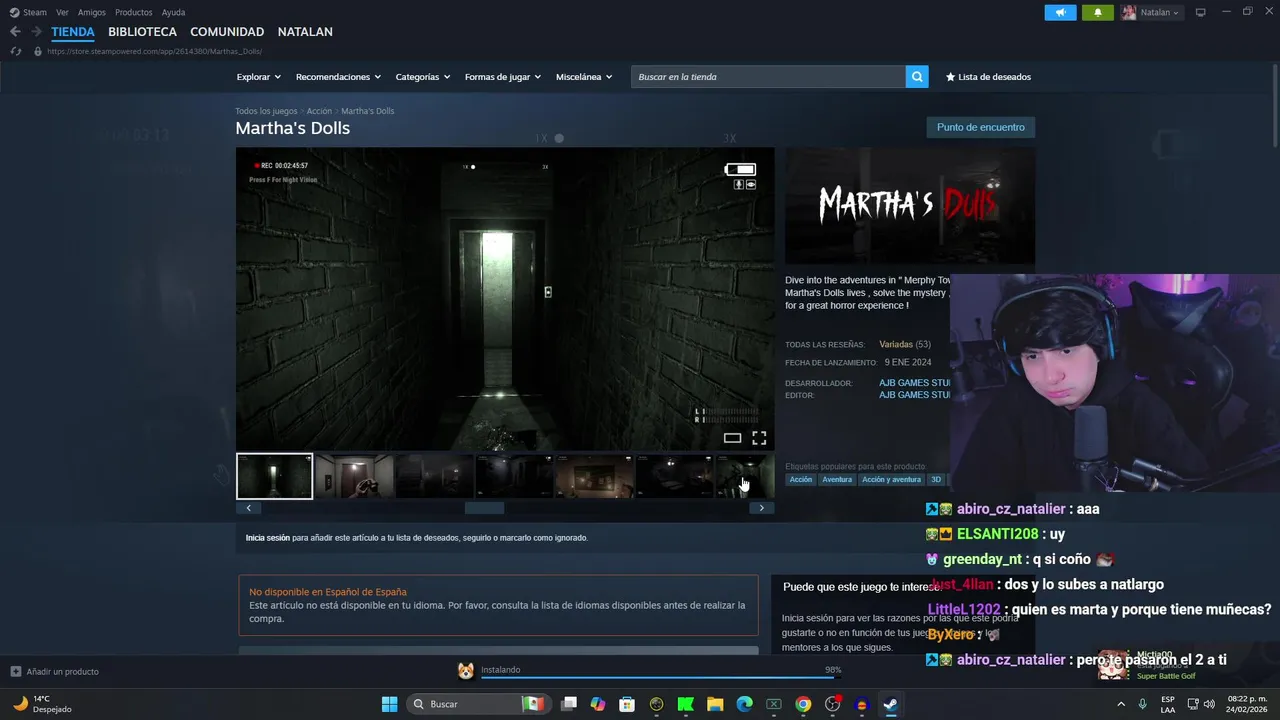The height and width of the screenshot is (720, 1280).
Task: Go back with the left arrow
Action: click(15, 32)
